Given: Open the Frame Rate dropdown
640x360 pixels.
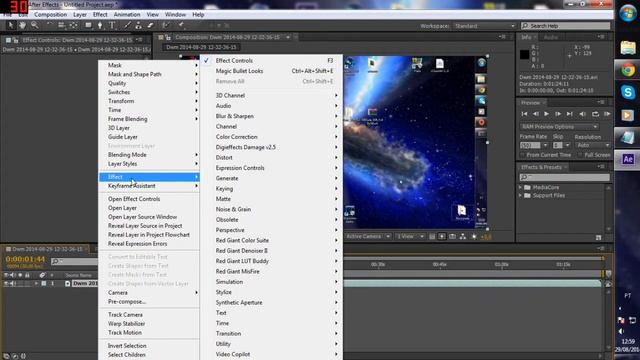Looking at the screenshot, I should click(546, 145).
